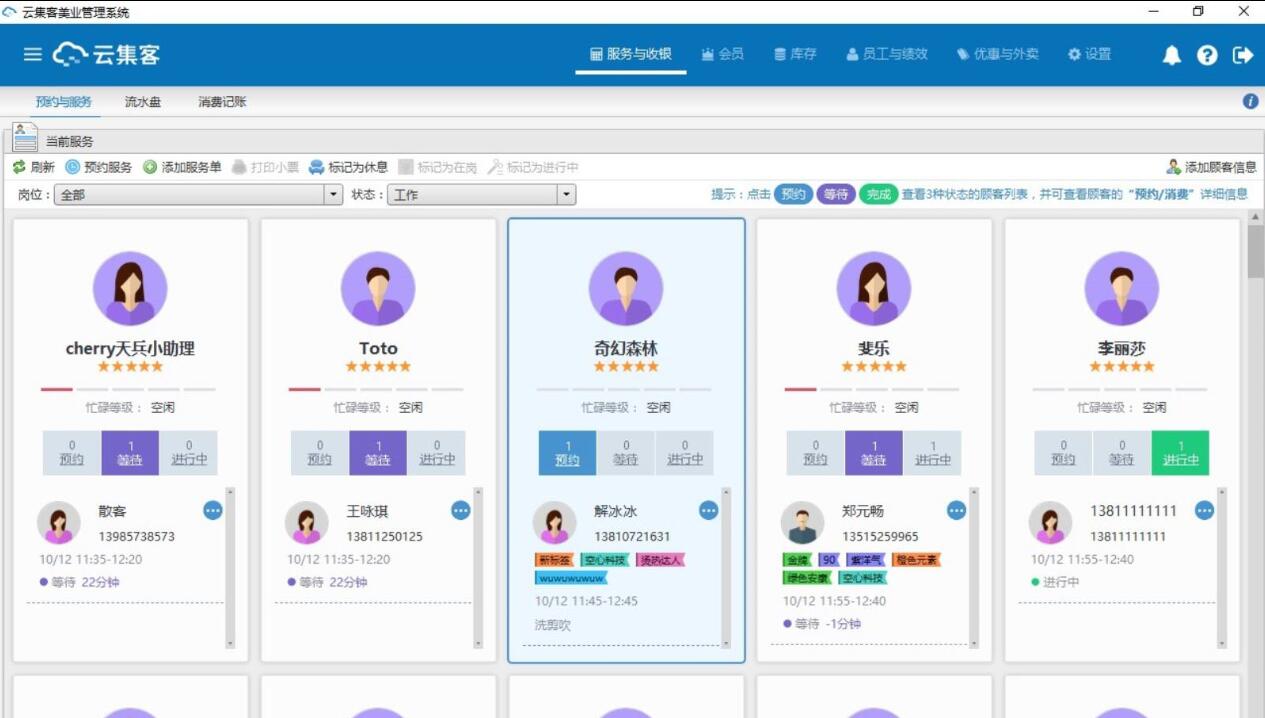Open the notification bell
Screen dimensions: 1265x718
click(x=1172, y=55)
